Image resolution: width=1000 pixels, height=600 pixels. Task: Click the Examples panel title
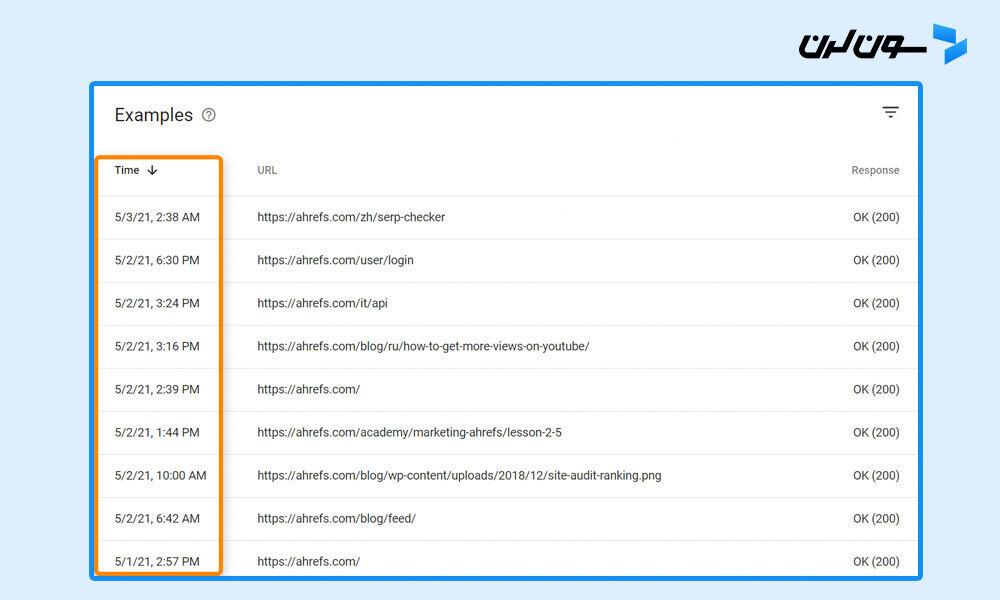[x=154, y=115]
